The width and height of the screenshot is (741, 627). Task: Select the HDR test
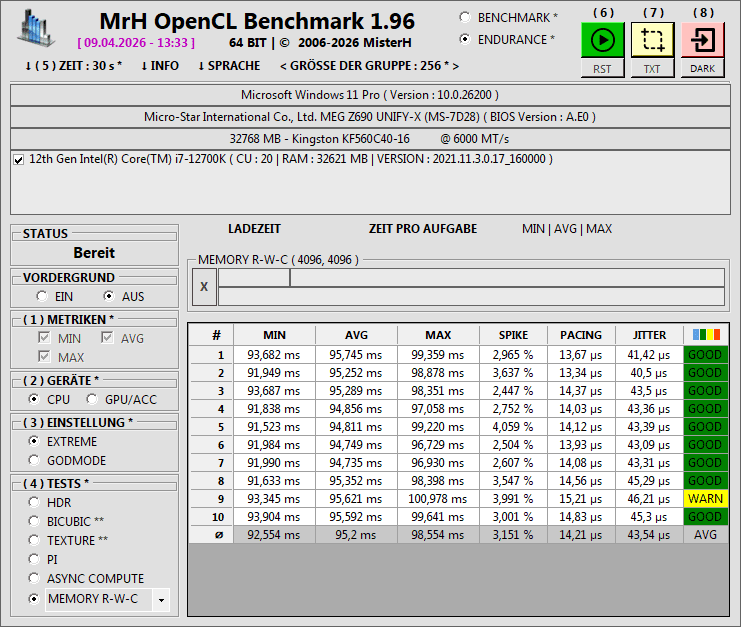pyautogui.click(x=34, y=502)
